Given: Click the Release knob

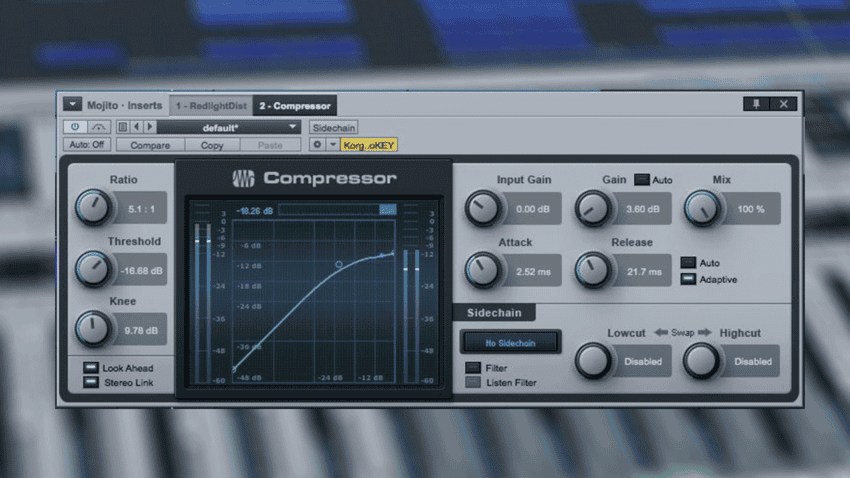Looking at the screenshot, I should 593,270.
